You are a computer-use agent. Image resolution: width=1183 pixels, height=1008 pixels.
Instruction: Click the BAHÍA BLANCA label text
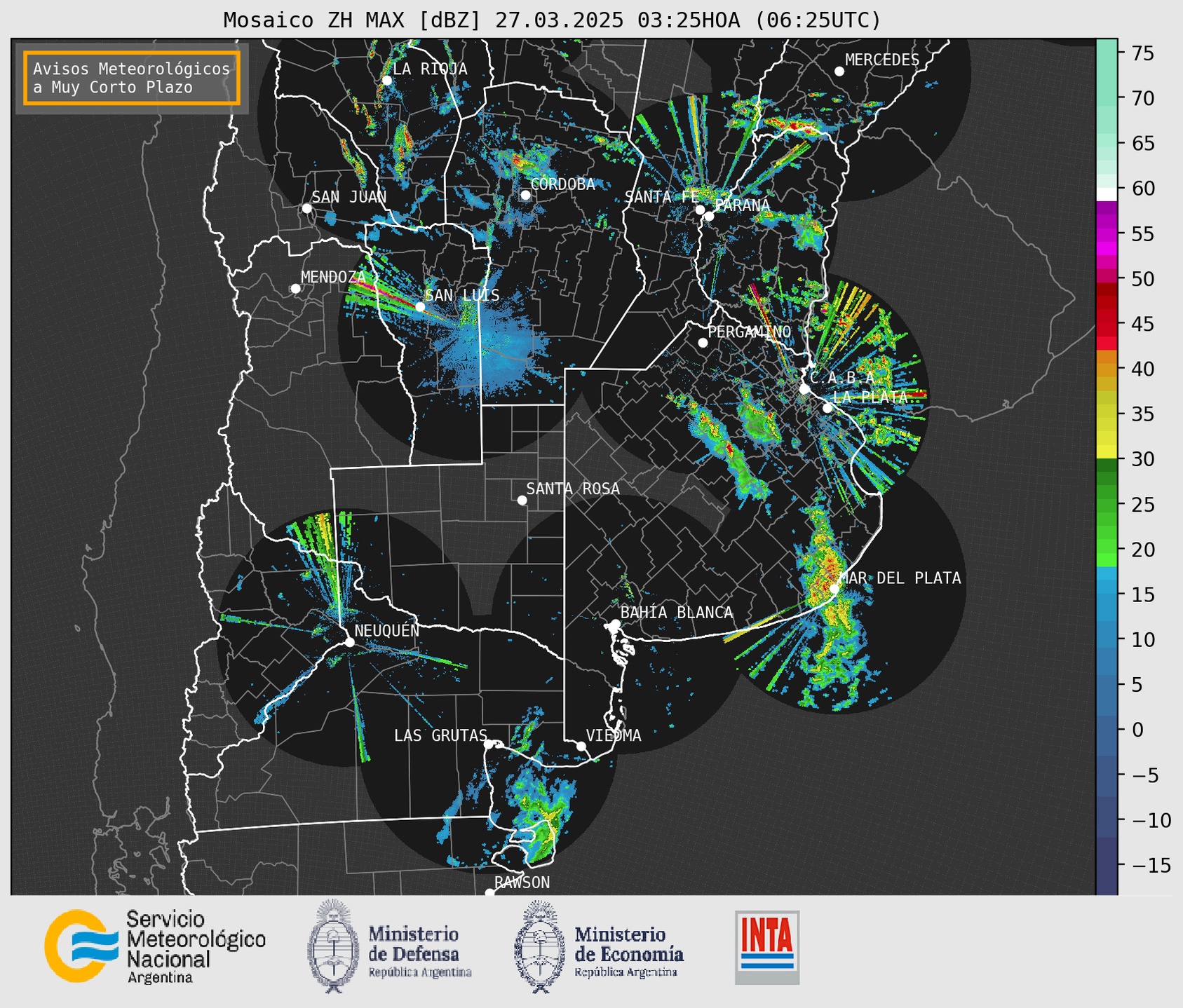point(677,613)
